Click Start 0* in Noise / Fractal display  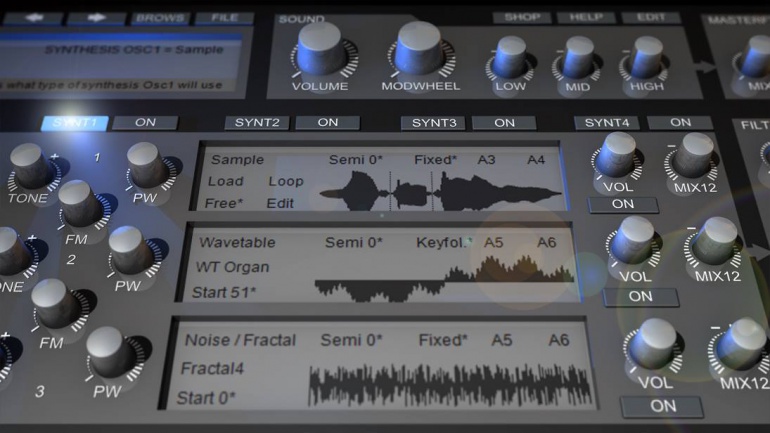click(206, 398)
